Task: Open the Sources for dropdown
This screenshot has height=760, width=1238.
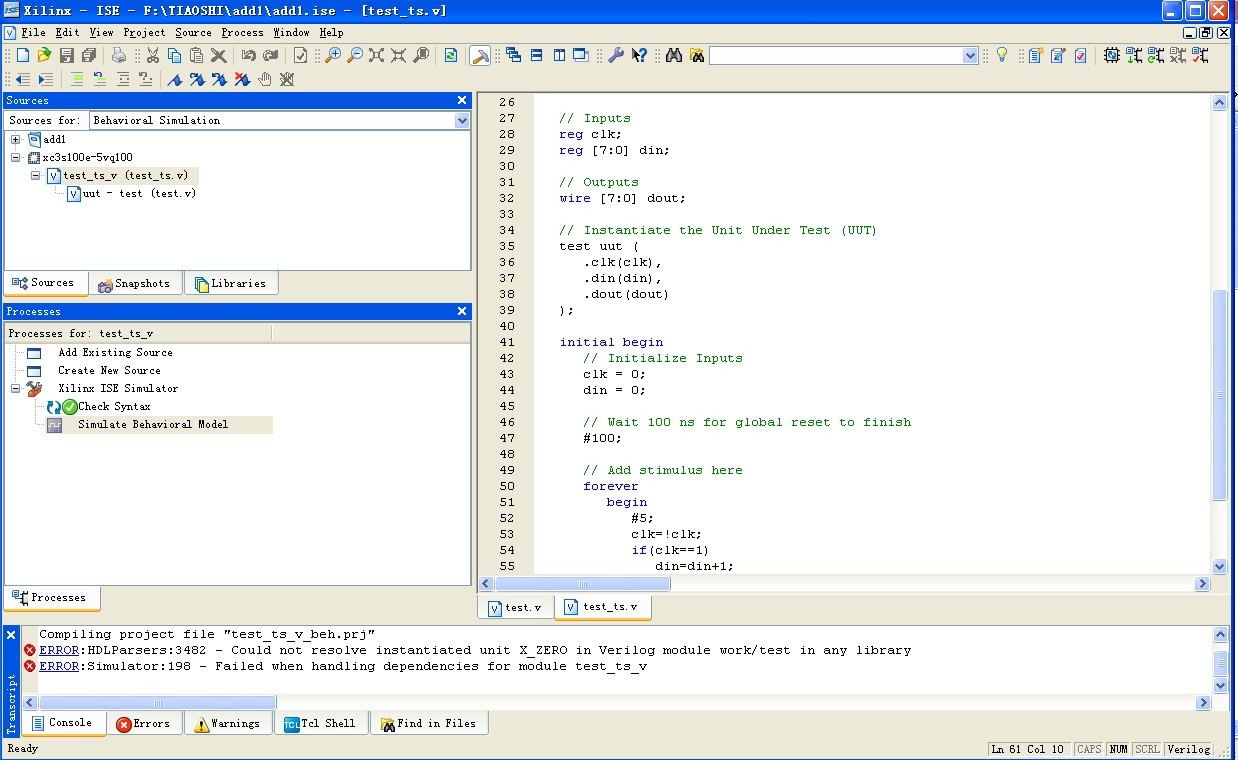Action: click(x=462, y=120)
